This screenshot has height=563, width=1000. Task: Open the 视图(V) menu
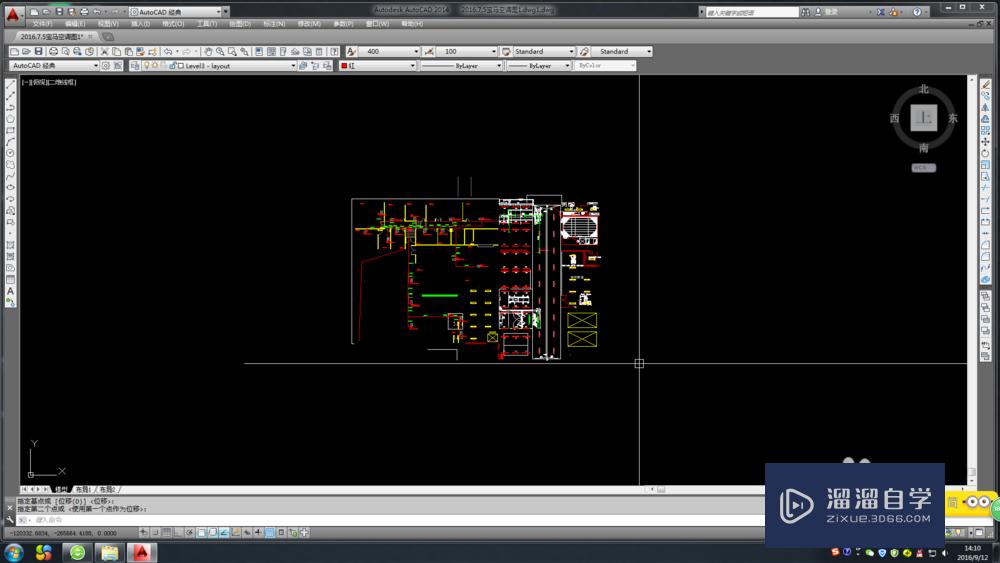point(108,24)
